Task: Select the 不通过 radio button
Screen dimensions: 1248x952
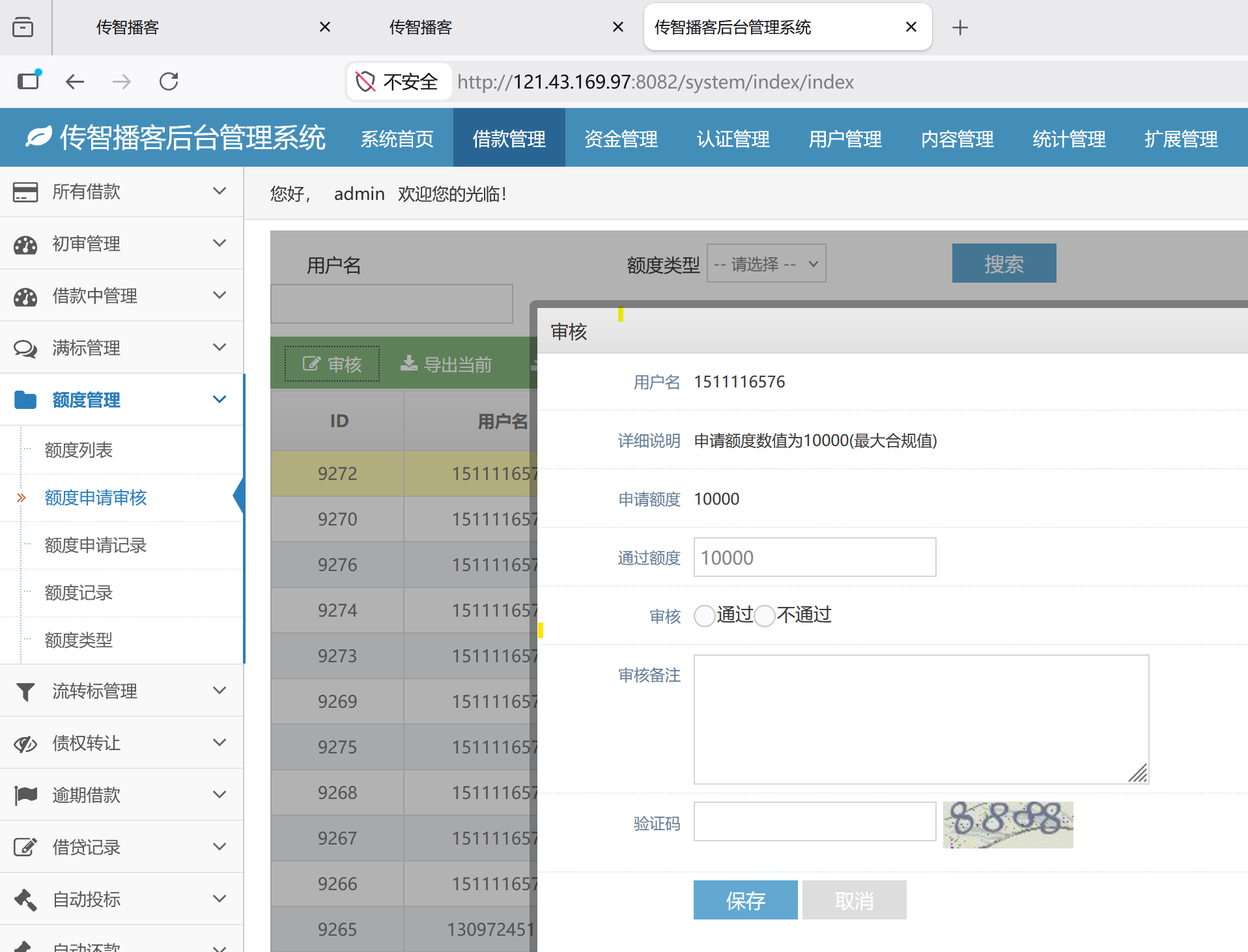Action: (765, 615)
